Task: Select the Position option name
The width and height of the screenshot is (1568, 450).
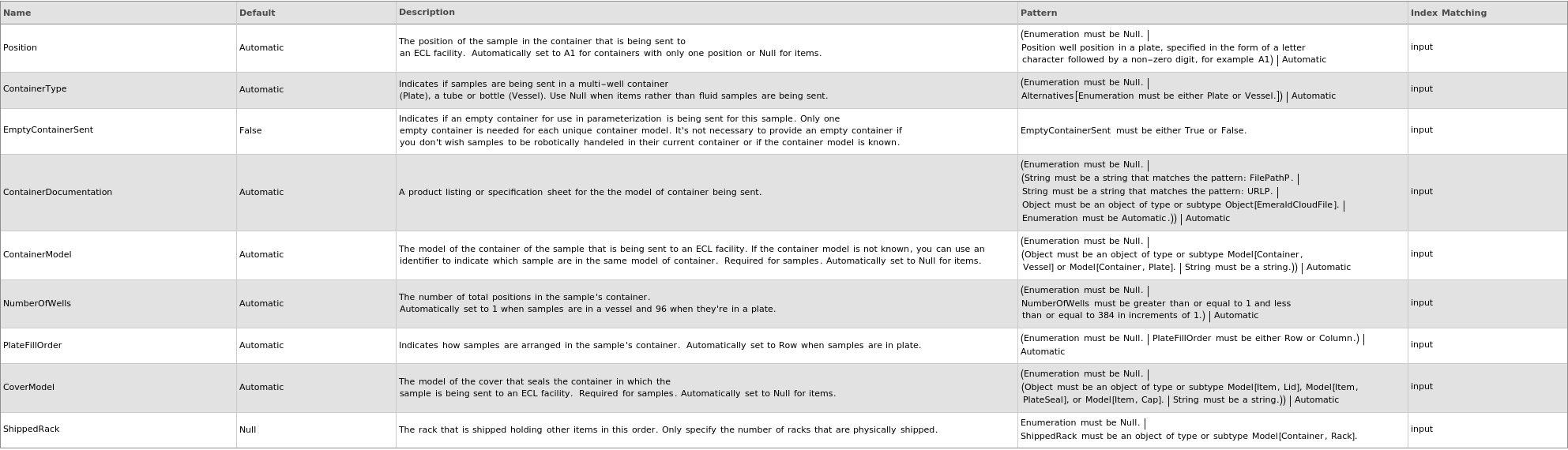Action: point(21,48)
